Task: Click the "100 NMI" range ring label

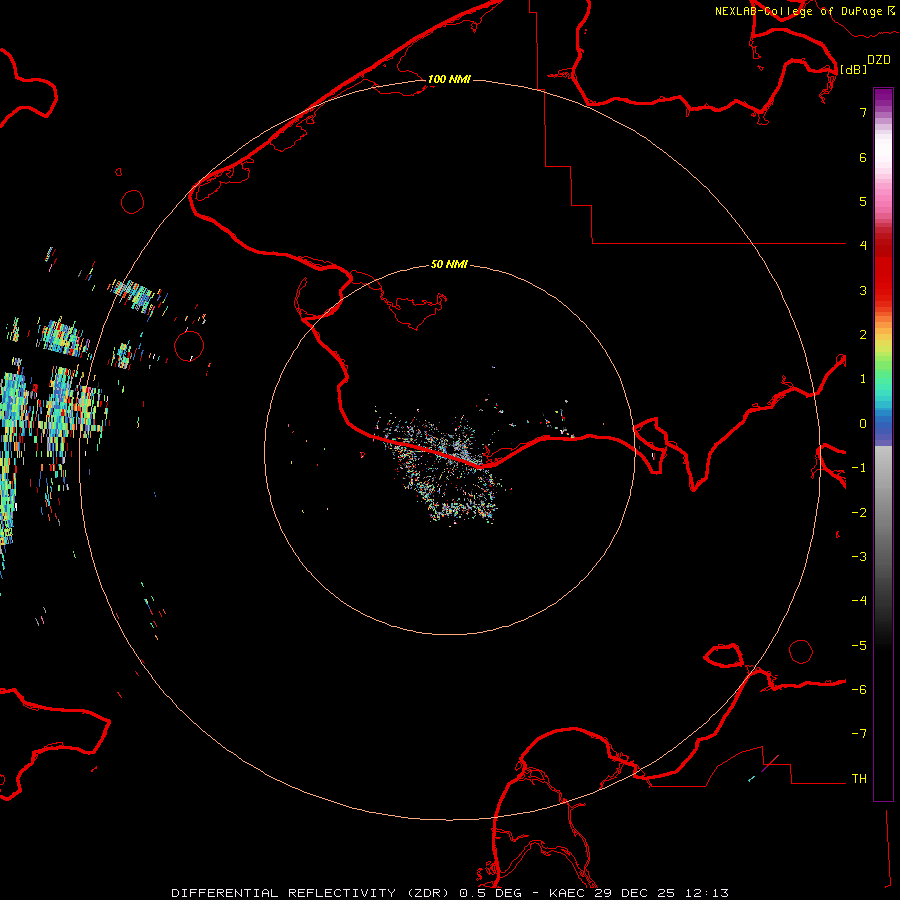Action: pyautogui.click(x=449, y=79)
